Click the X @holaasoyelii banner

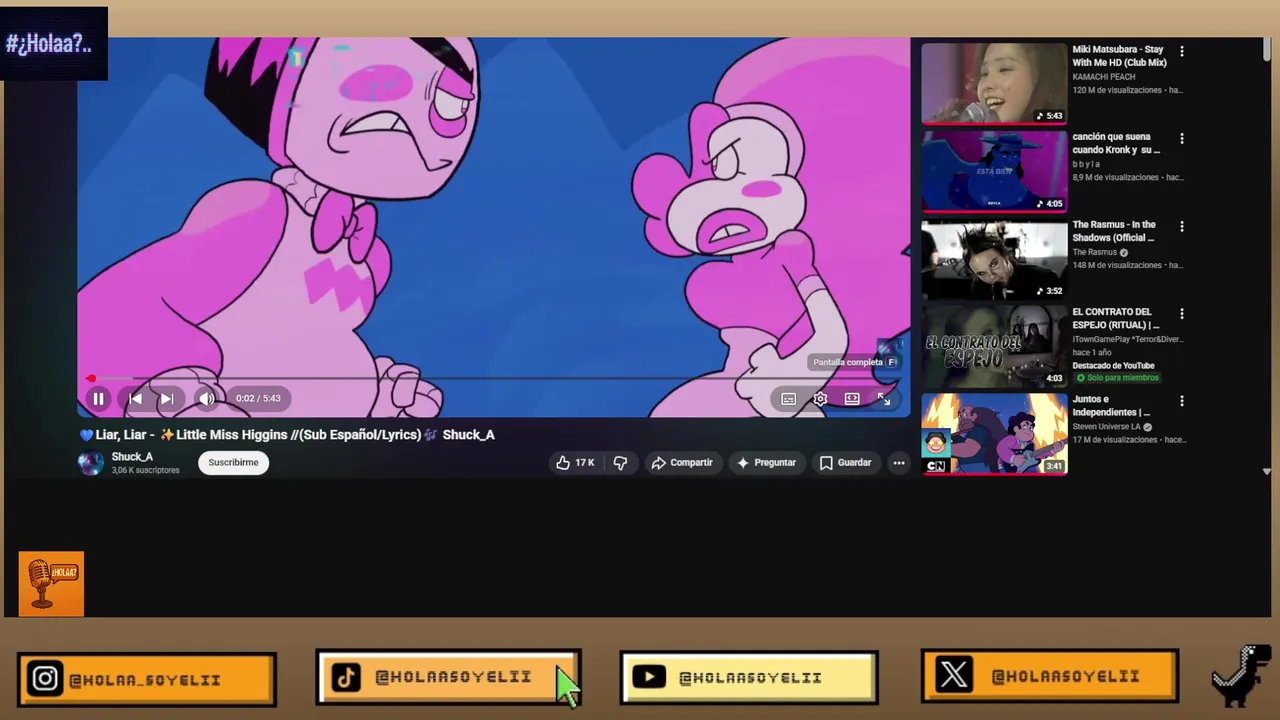coord(1050,677)
